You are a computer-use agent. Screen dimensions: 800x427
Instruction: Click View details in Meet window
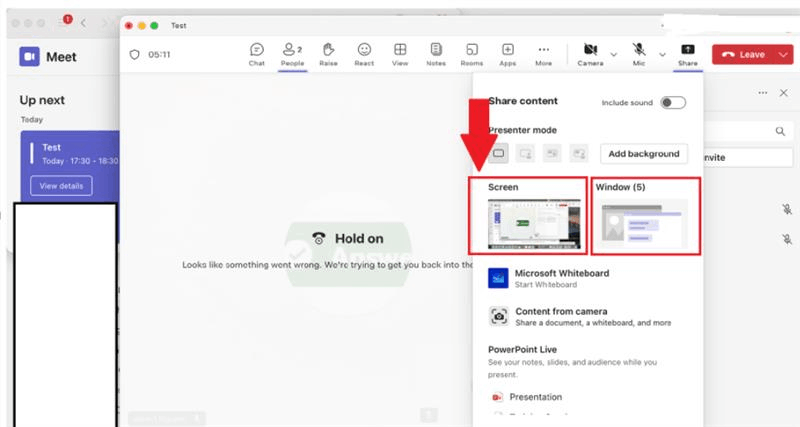pos(61,186)
